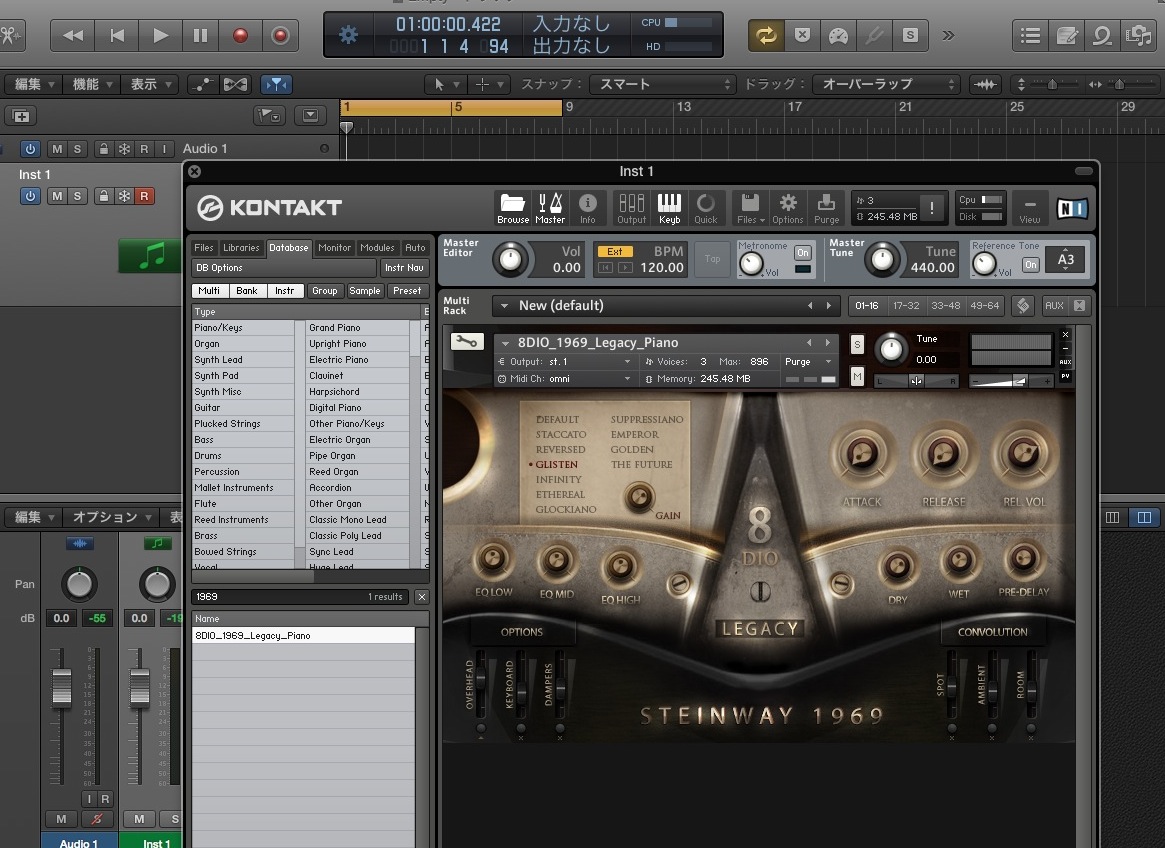Viewport: 1165px width, 848px height.
Task: Click the Instr Nav button
Action: pyautogui.click(x=404, y=268)
